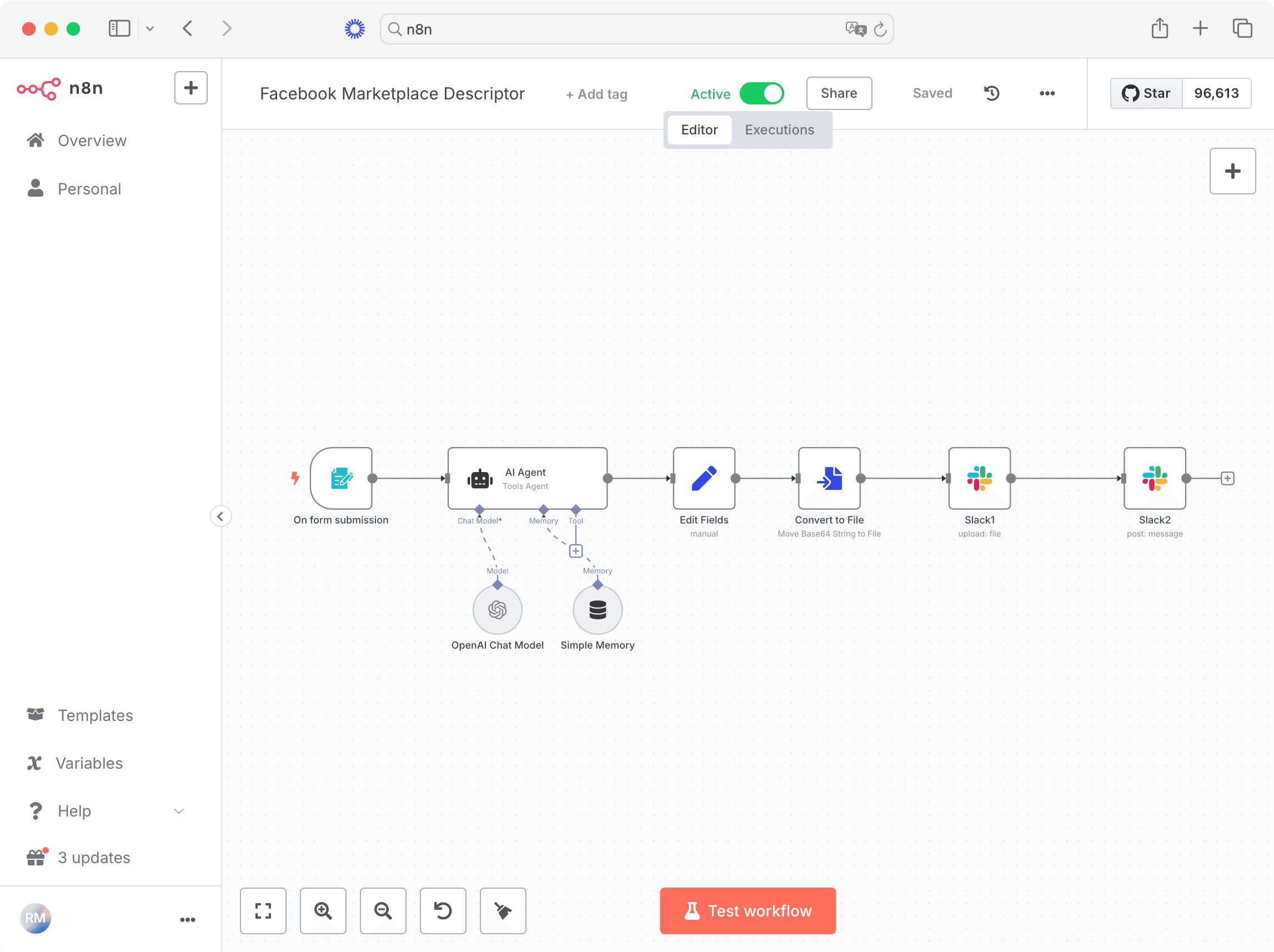Click the zoom in canvas button
The width and height of the screenshot is (1274, 952).
[323, 910]
